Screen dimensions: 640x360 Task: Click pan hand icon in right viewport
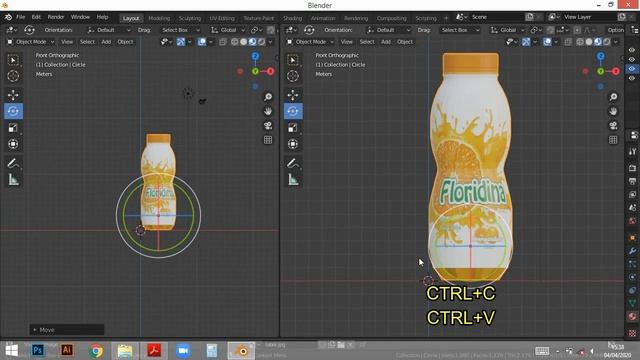[x=613, y=111]
